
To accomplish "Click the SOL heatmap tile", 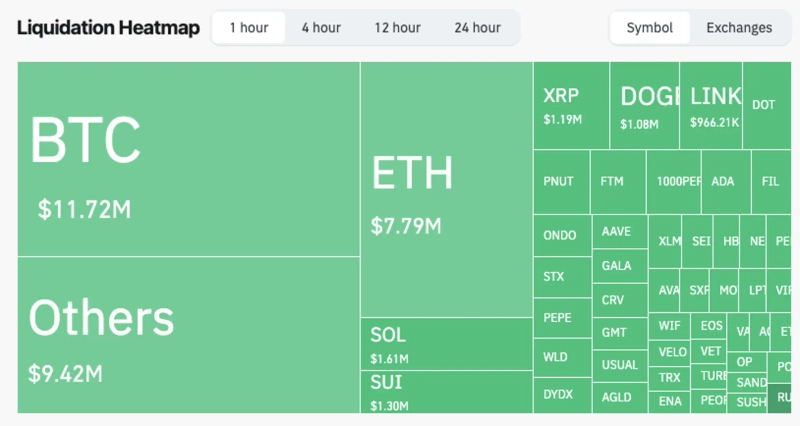I will pos(445,344).
